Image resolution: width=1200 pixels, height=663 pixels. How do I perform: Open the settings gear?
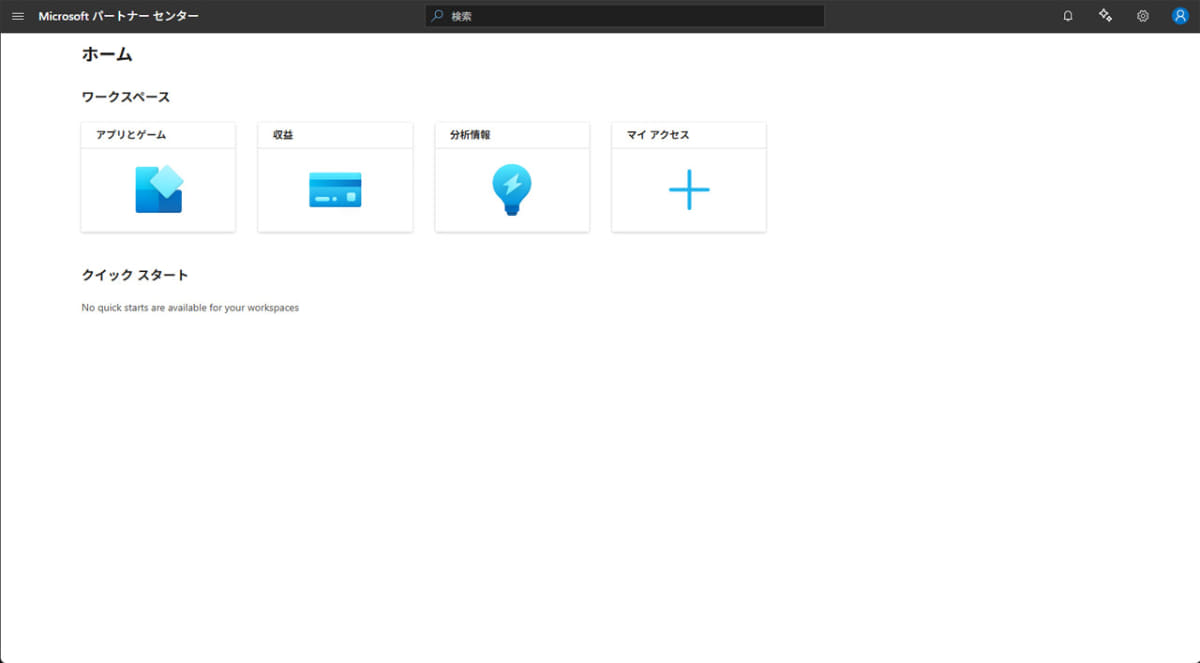(x=1143, y=16)
